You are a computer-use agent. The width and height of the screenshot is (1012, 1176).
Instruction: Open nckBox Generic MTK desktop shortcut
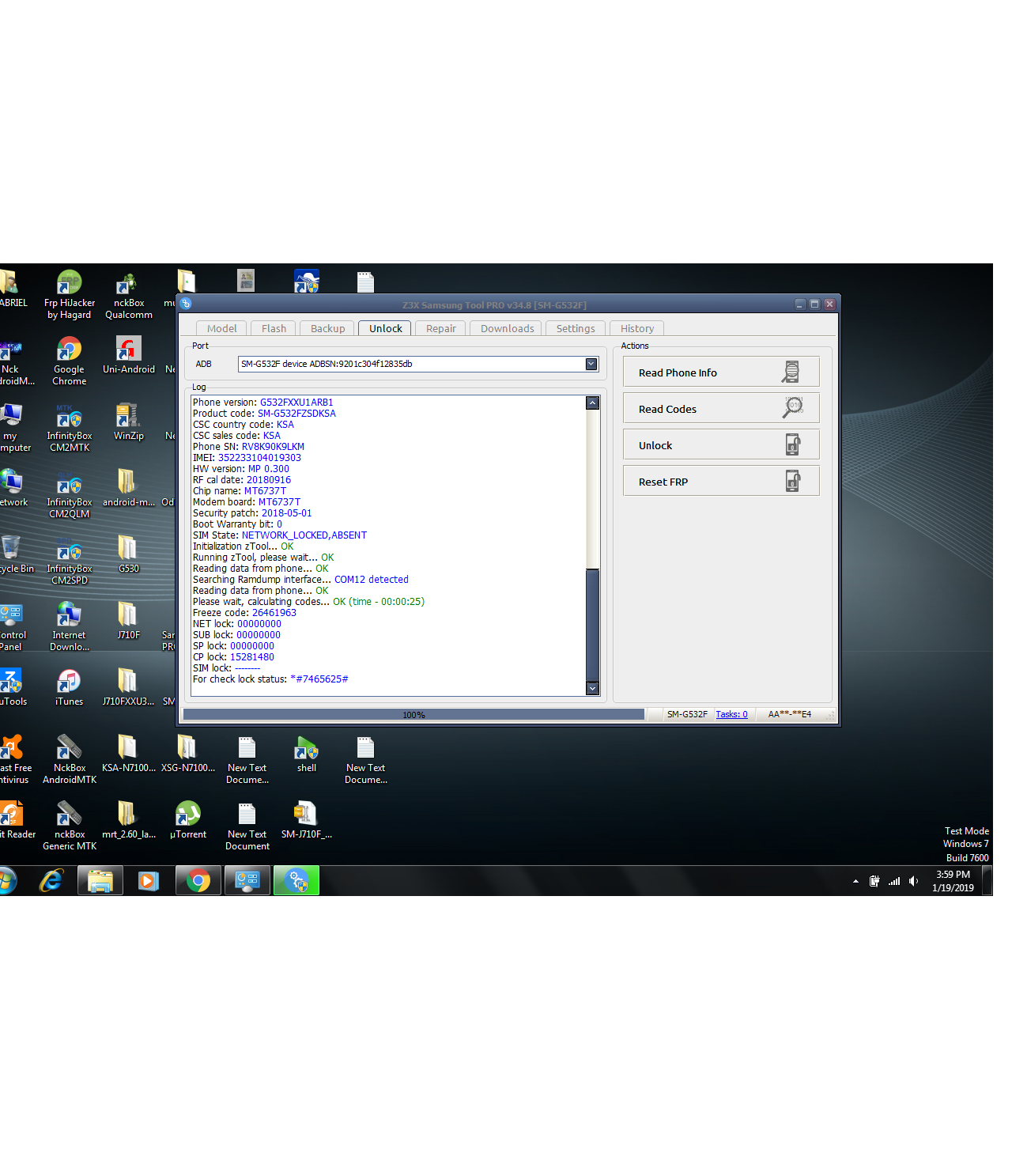point(70,826)
